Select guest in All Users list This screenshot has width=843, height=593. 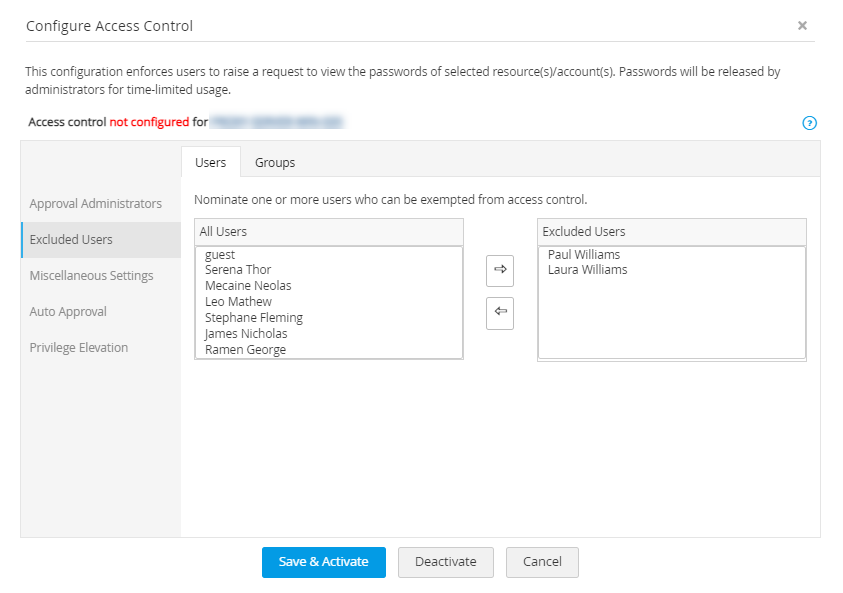(220, 254)
